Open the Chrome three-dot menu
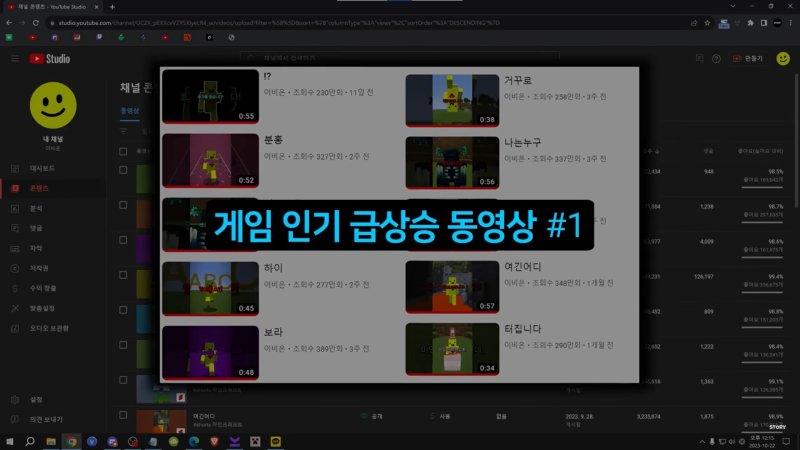Screen dimensions: 800x450 click(x=789, y=22)
